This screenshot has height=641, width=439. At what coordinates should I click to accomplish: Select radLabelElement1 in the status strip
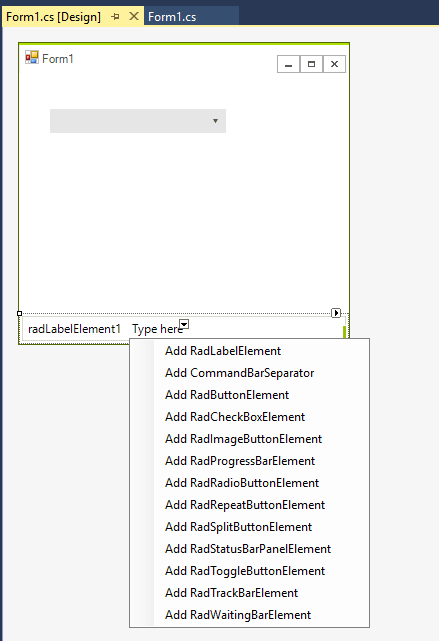(74, 329)
